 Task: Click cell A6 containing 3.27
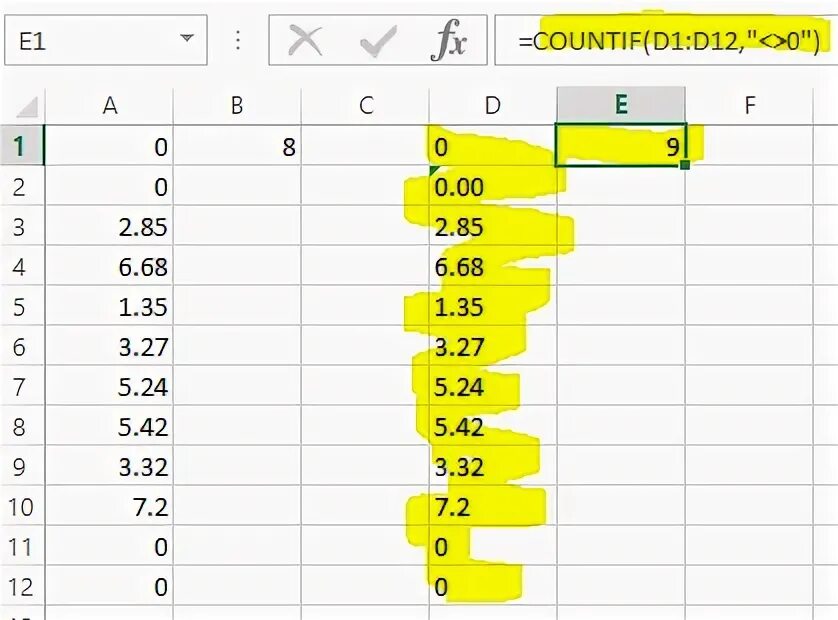pos(110,346)
